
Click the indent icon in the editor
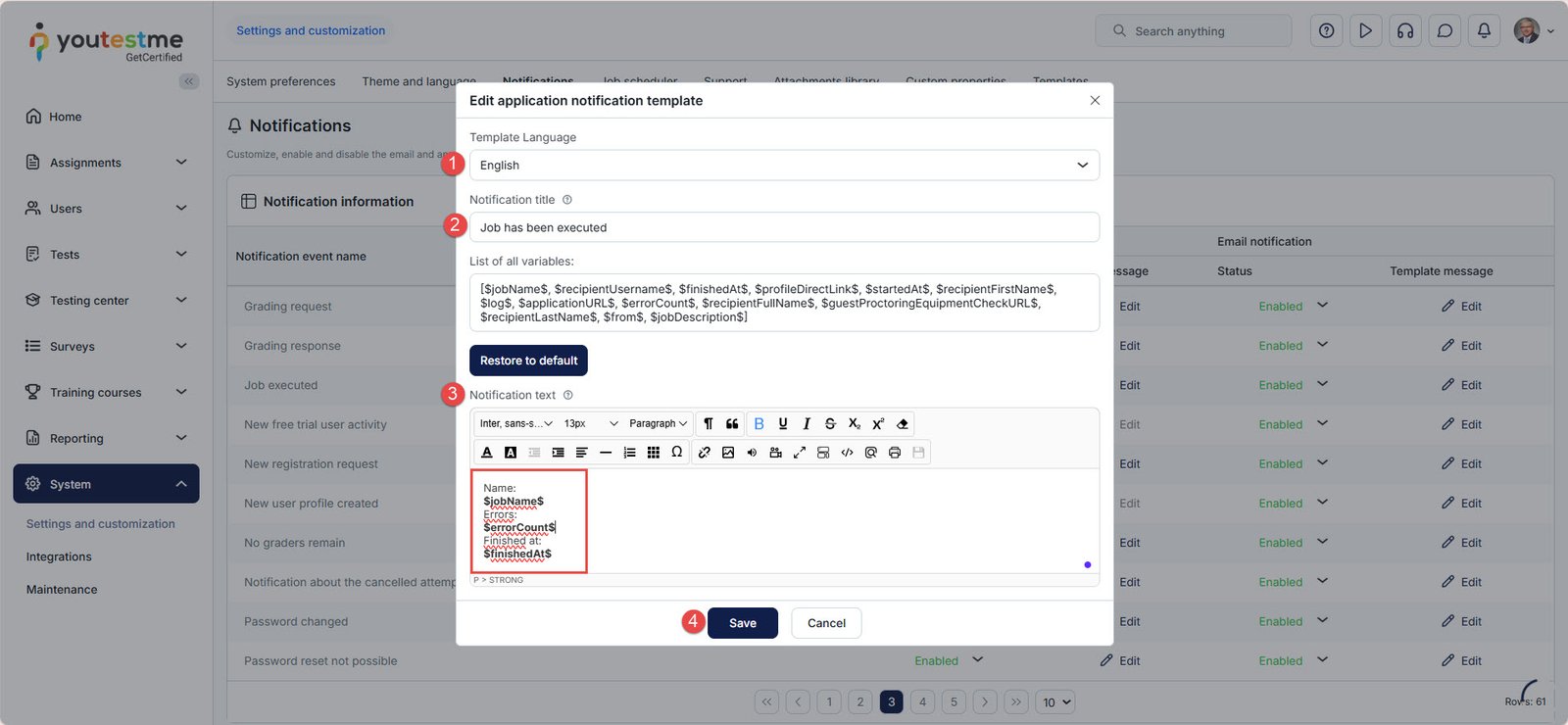(558, 453)
